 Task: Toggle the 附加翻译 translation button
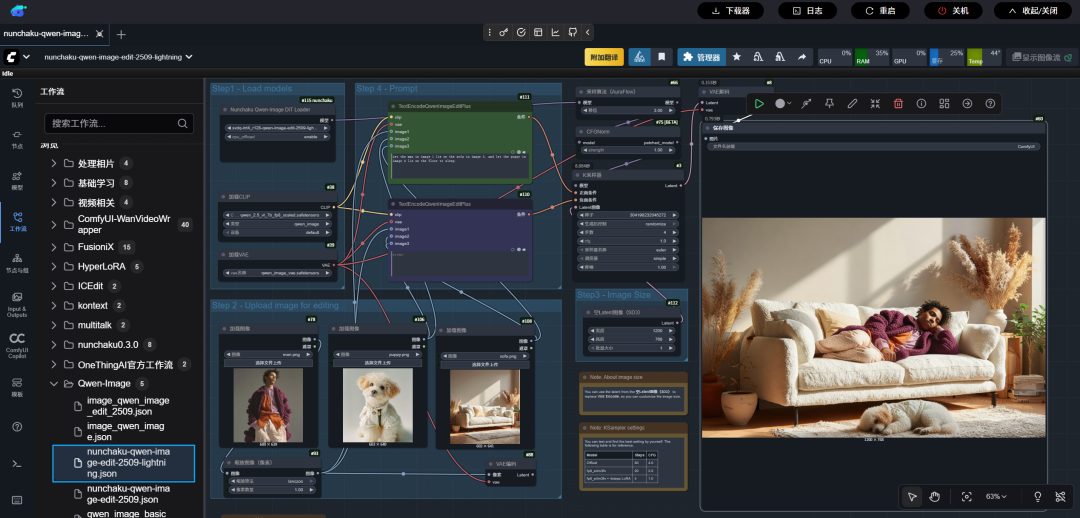pyautogui.click(x=604, y=57)
